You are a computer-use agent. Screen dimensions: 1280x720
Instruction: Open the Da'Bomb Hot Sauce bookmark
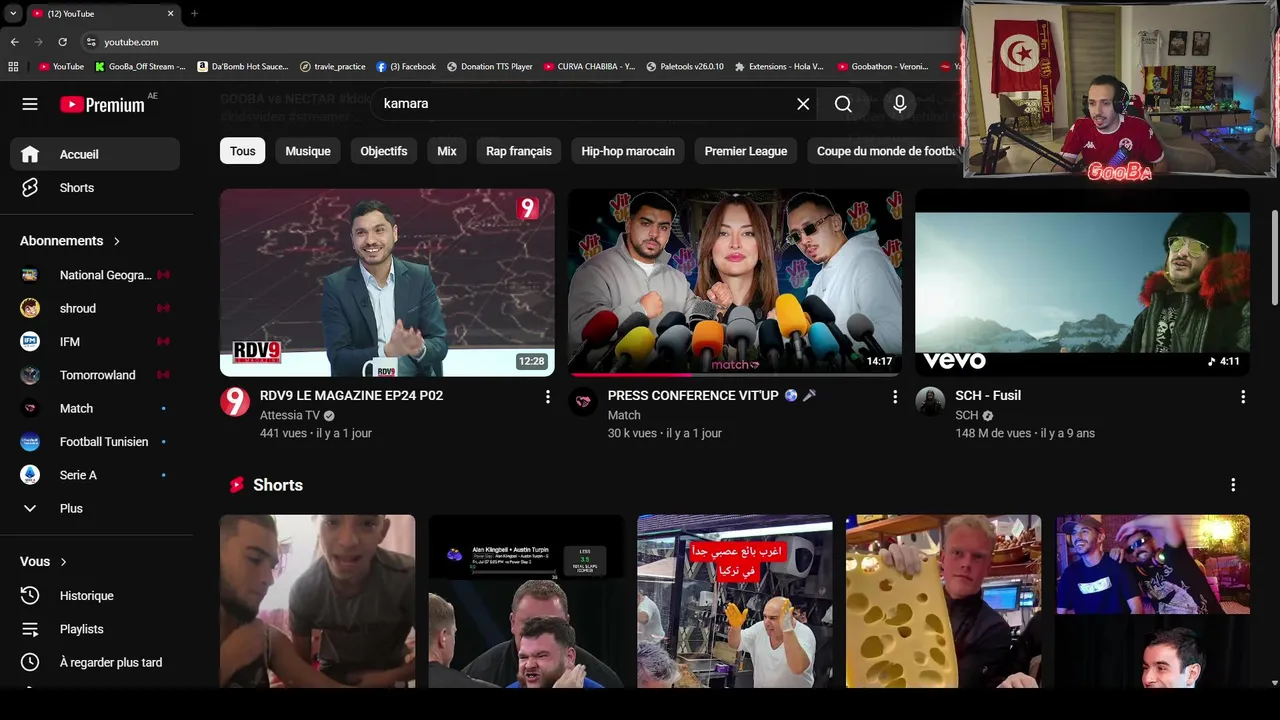tap(243, 66)
